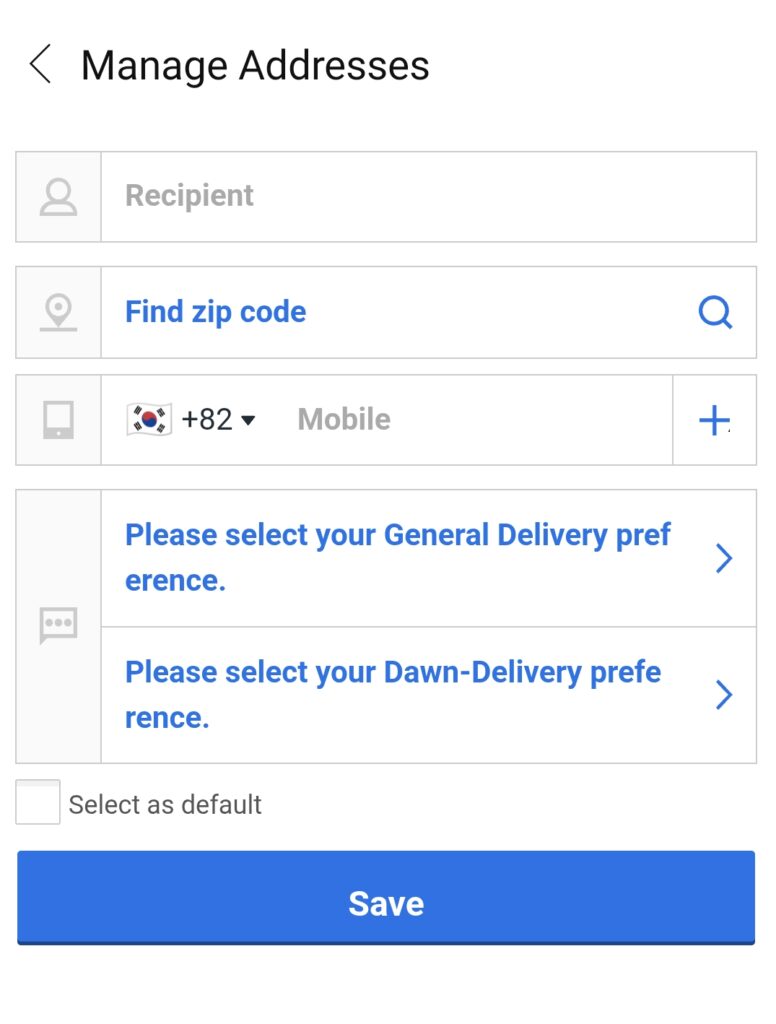Click the mobile phone device icon

(58, 420)
